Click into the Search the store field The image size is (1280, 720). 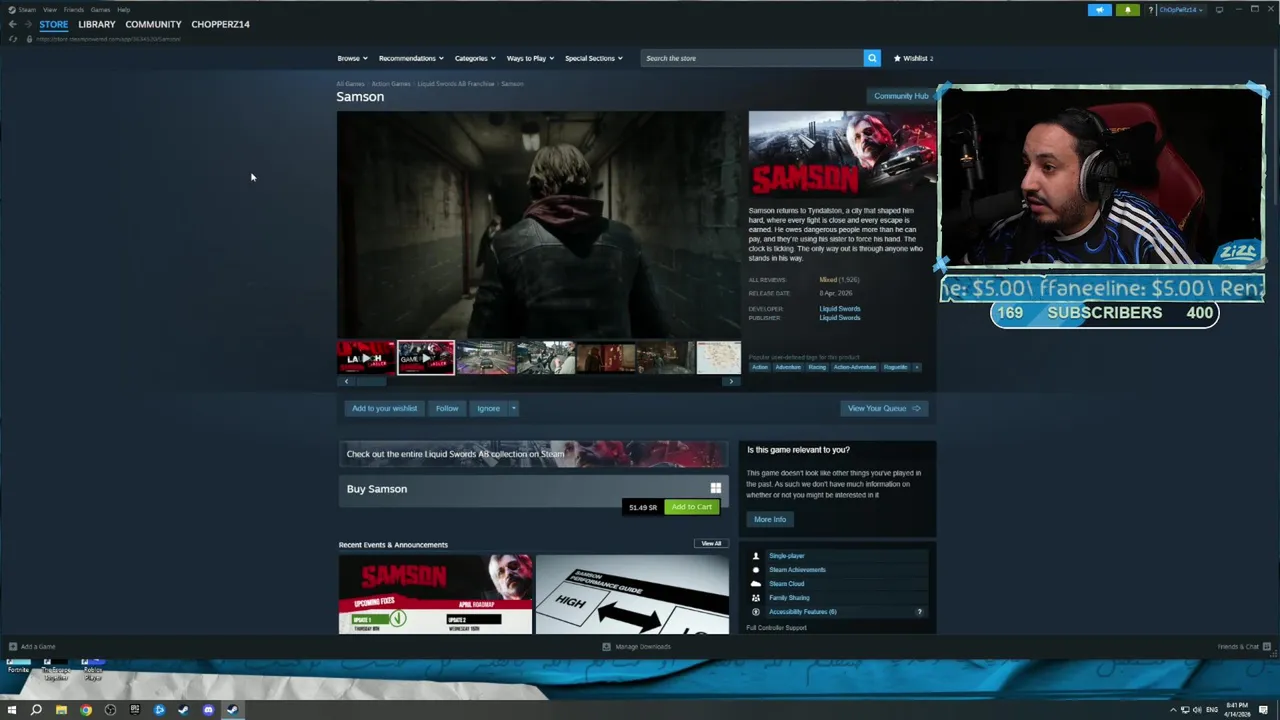click(752, 58)
